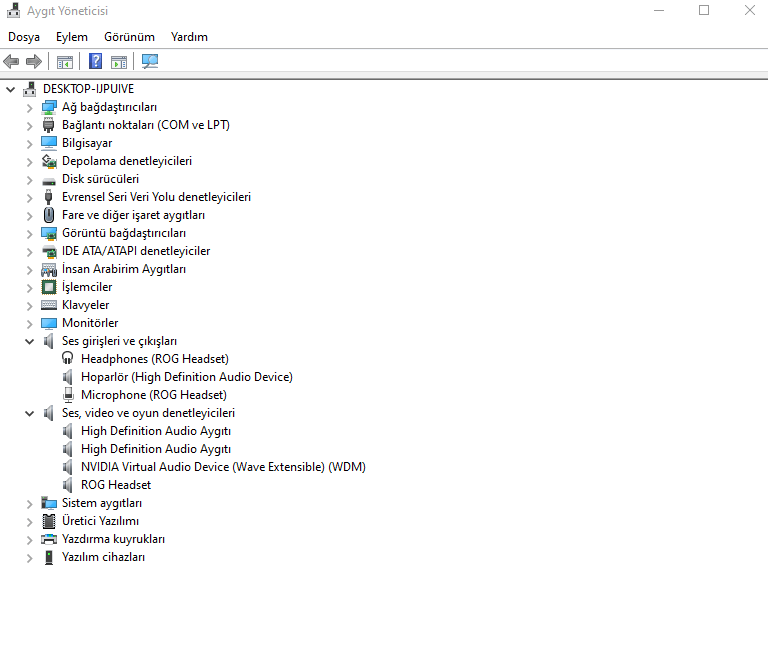Click the storage controller icon beside Depolama denetleyicileri
This screenshot has width=768, height=647.
pyautogui.click(x=49, y=161)
